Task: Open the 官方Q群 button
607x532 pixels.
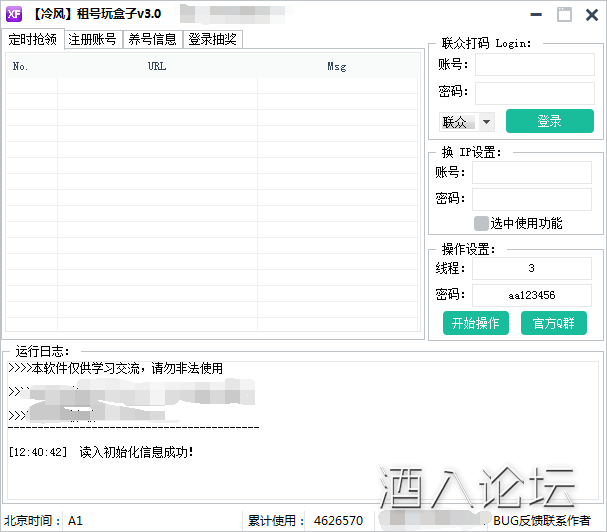Action: pyautogui.click(x=554, y=323)
